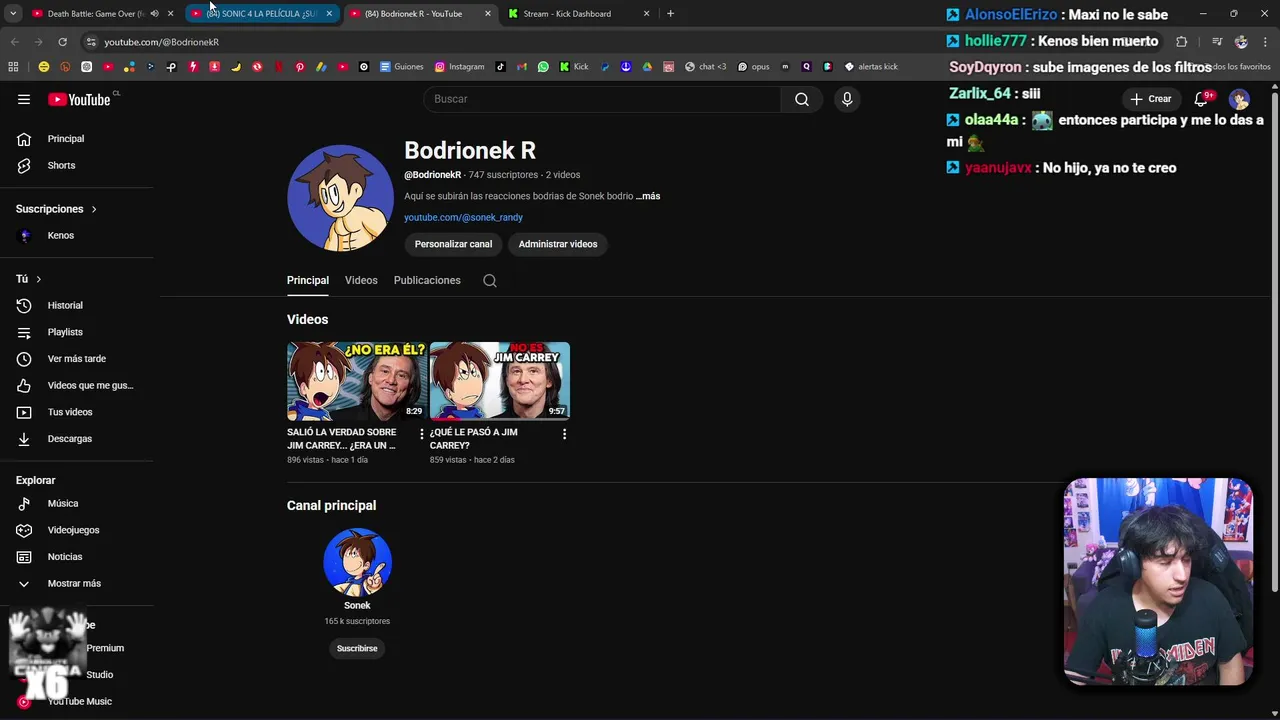Screen dimensions: 1280x720
Task: Select the Publicaciones channel tab
Action: (x=427, y=281)
